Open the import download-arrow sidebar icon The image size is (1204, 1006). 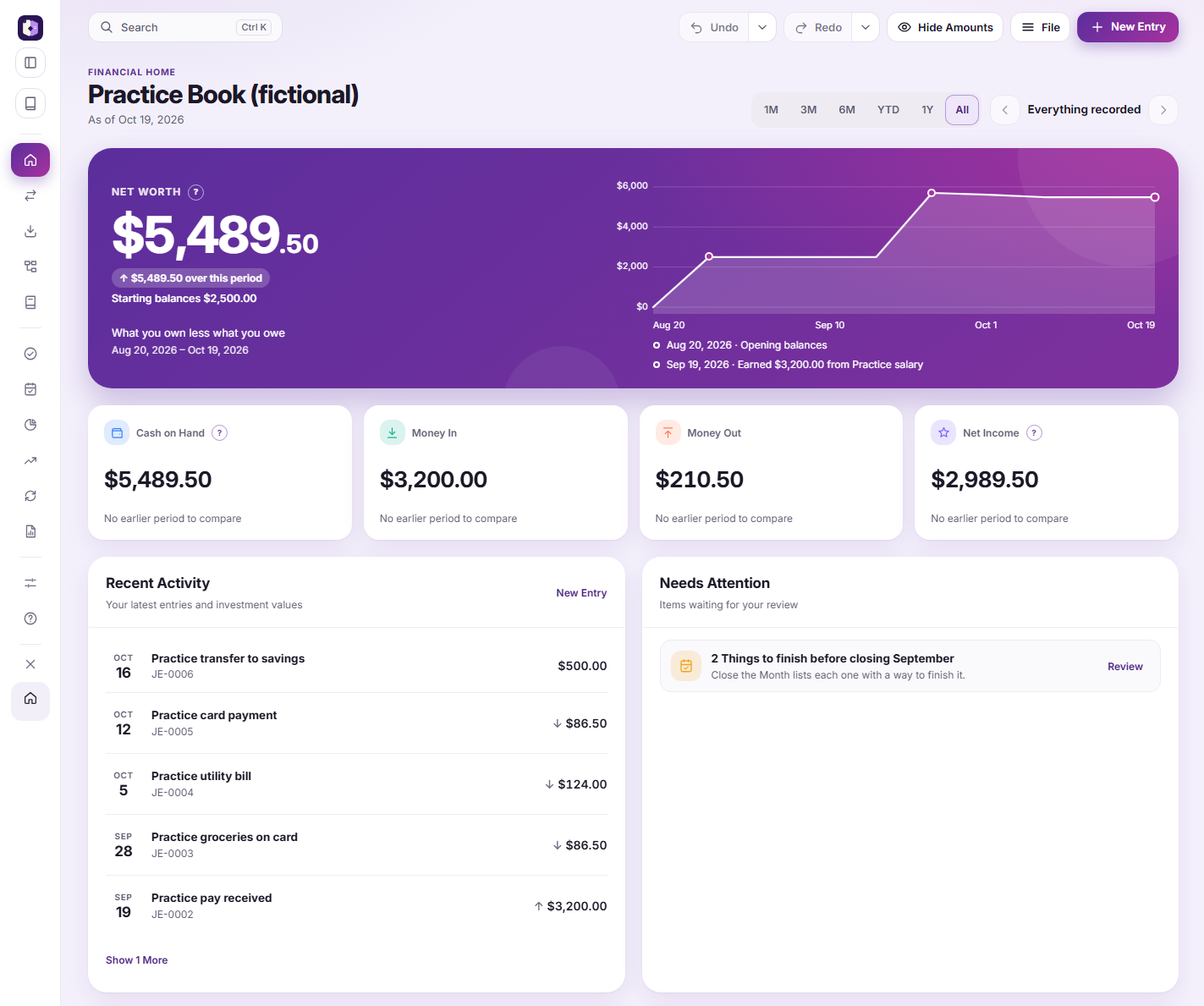(x=30, y=231)
